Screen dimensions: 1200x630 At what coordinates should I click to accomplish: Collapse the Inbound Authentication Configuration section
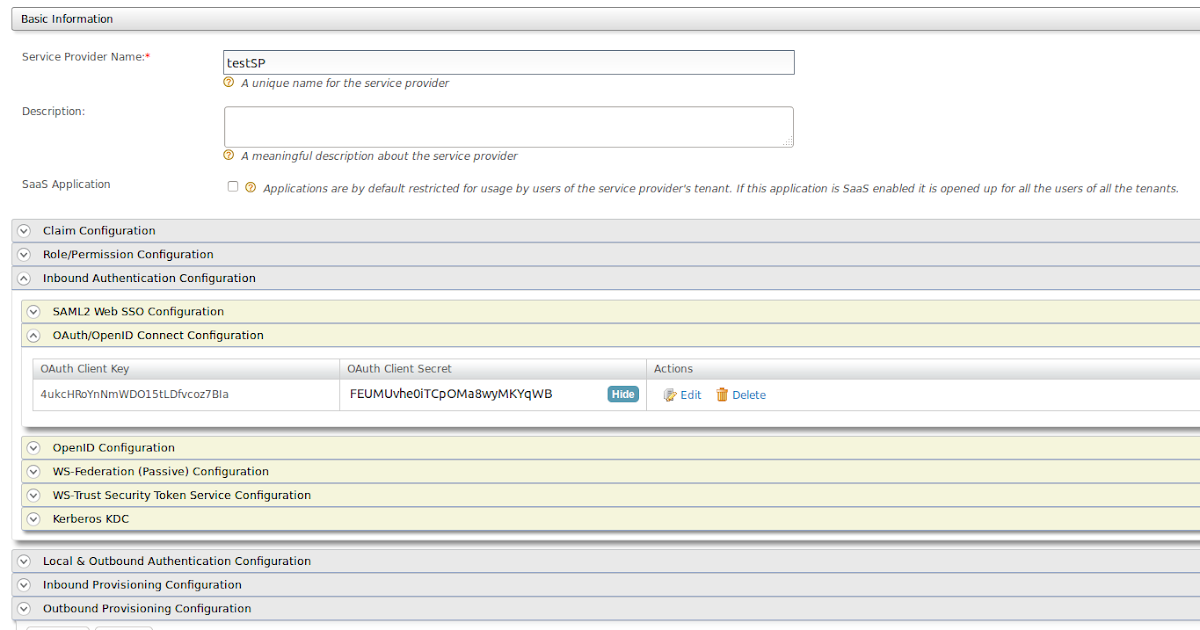(x=23, y=278)
